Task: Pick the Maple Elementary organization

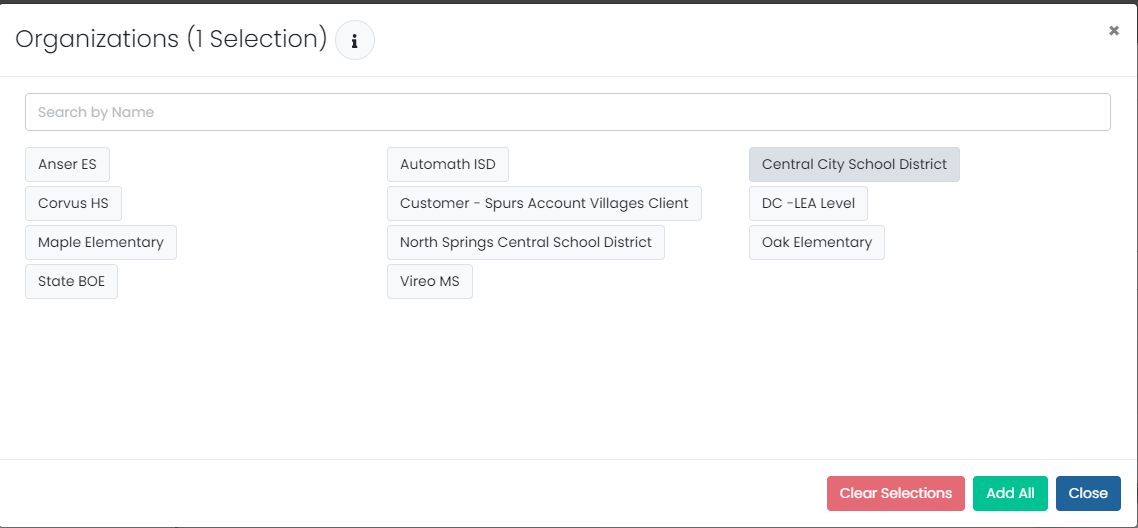Action: (x=101, y=242)
